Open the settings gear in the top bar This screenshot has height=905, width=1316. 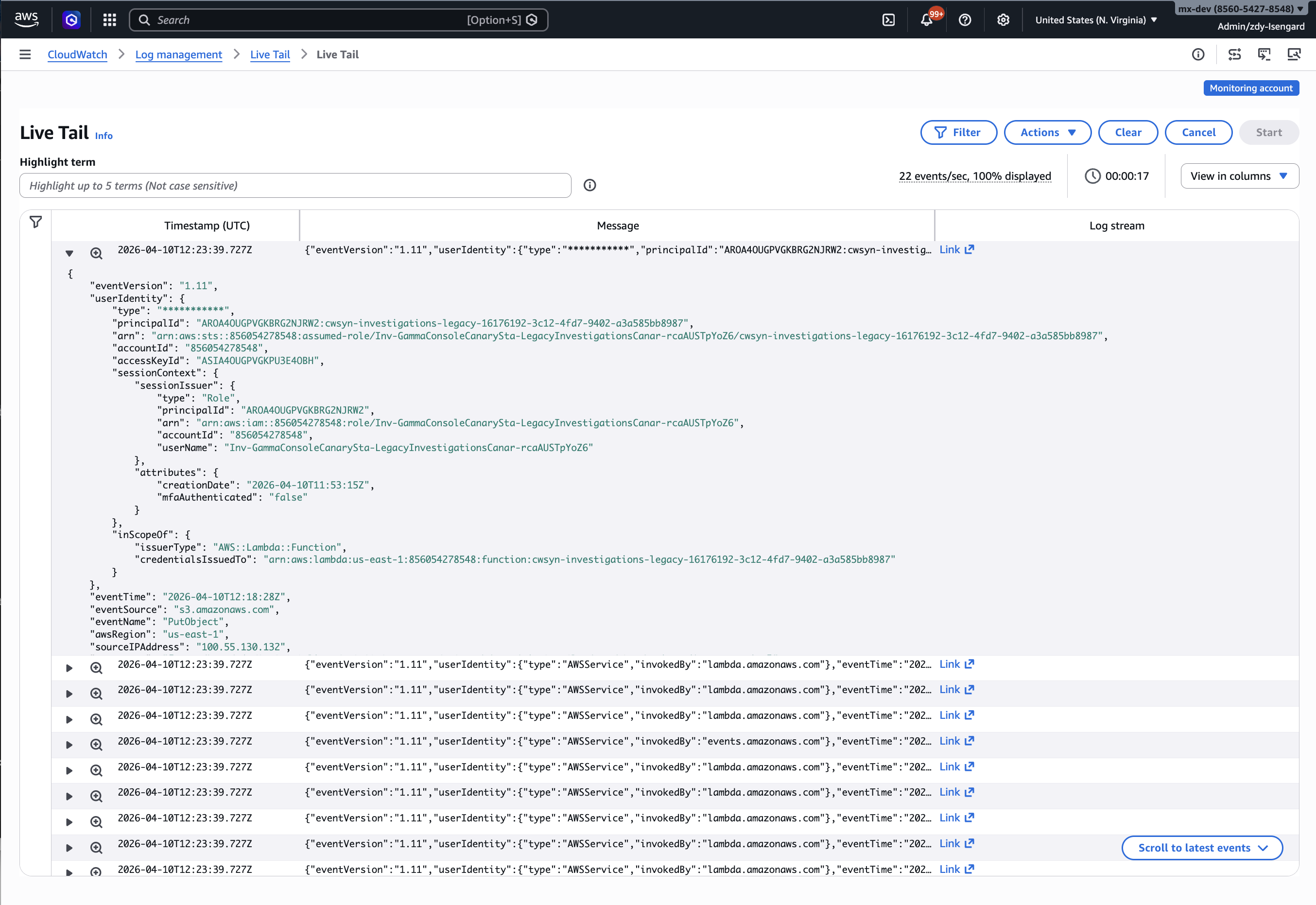pyautogui.click(x=1003, y=20)
